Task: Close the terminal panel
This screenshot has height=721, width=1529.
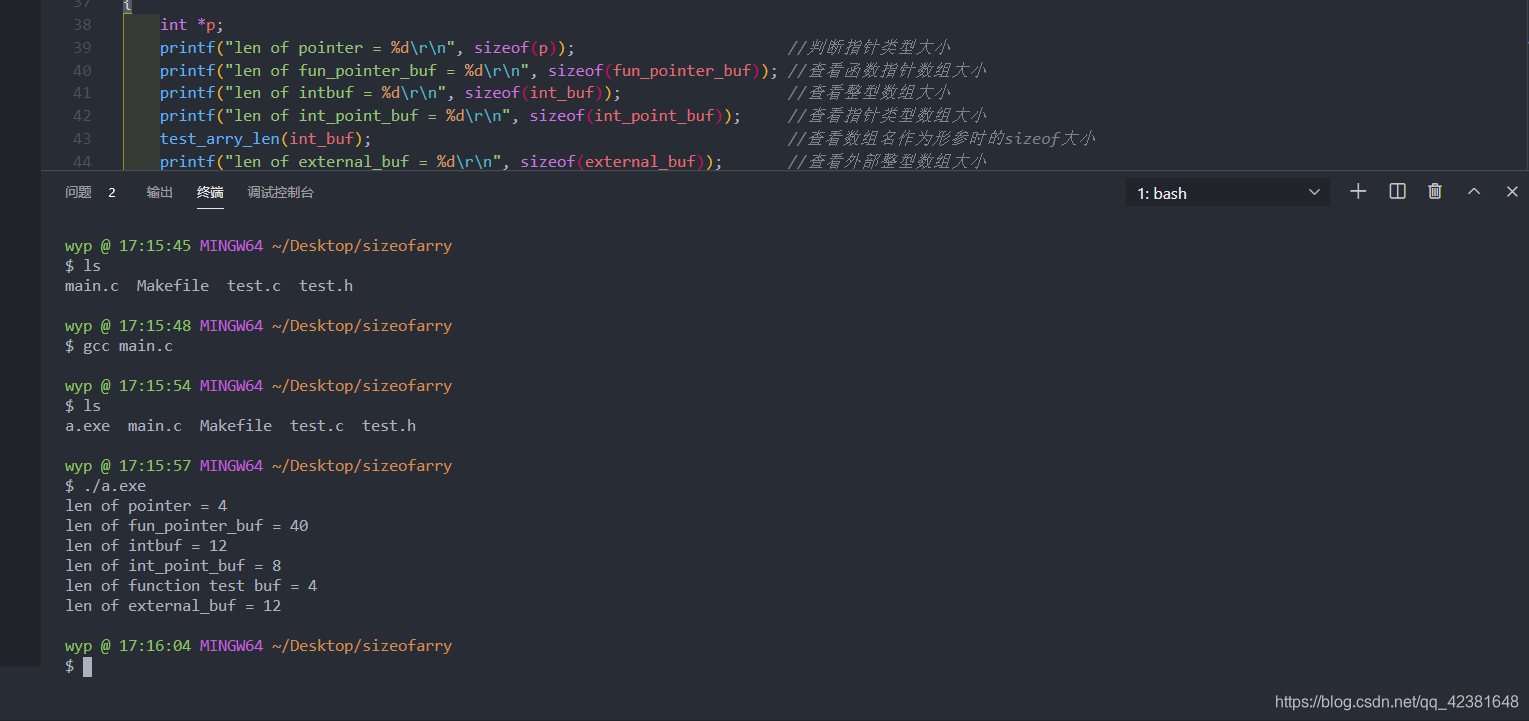Action: (x=1512, y=191)
